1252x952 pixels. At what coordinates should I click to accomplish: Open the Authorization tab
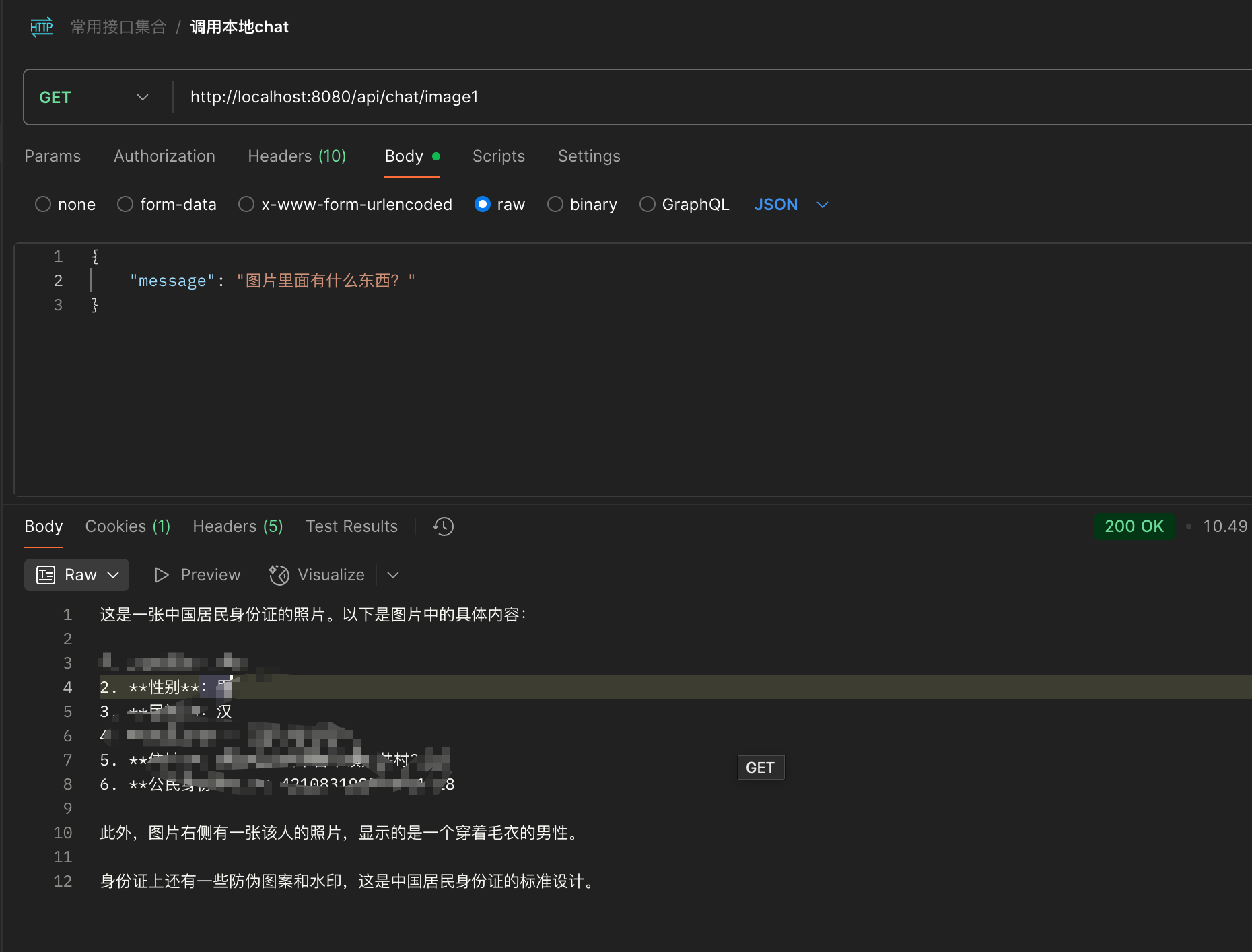point(164,156)
